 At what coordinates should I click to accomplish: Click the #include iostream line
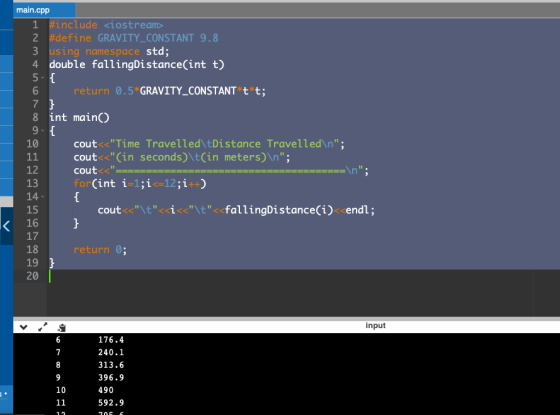pos(106,25)
